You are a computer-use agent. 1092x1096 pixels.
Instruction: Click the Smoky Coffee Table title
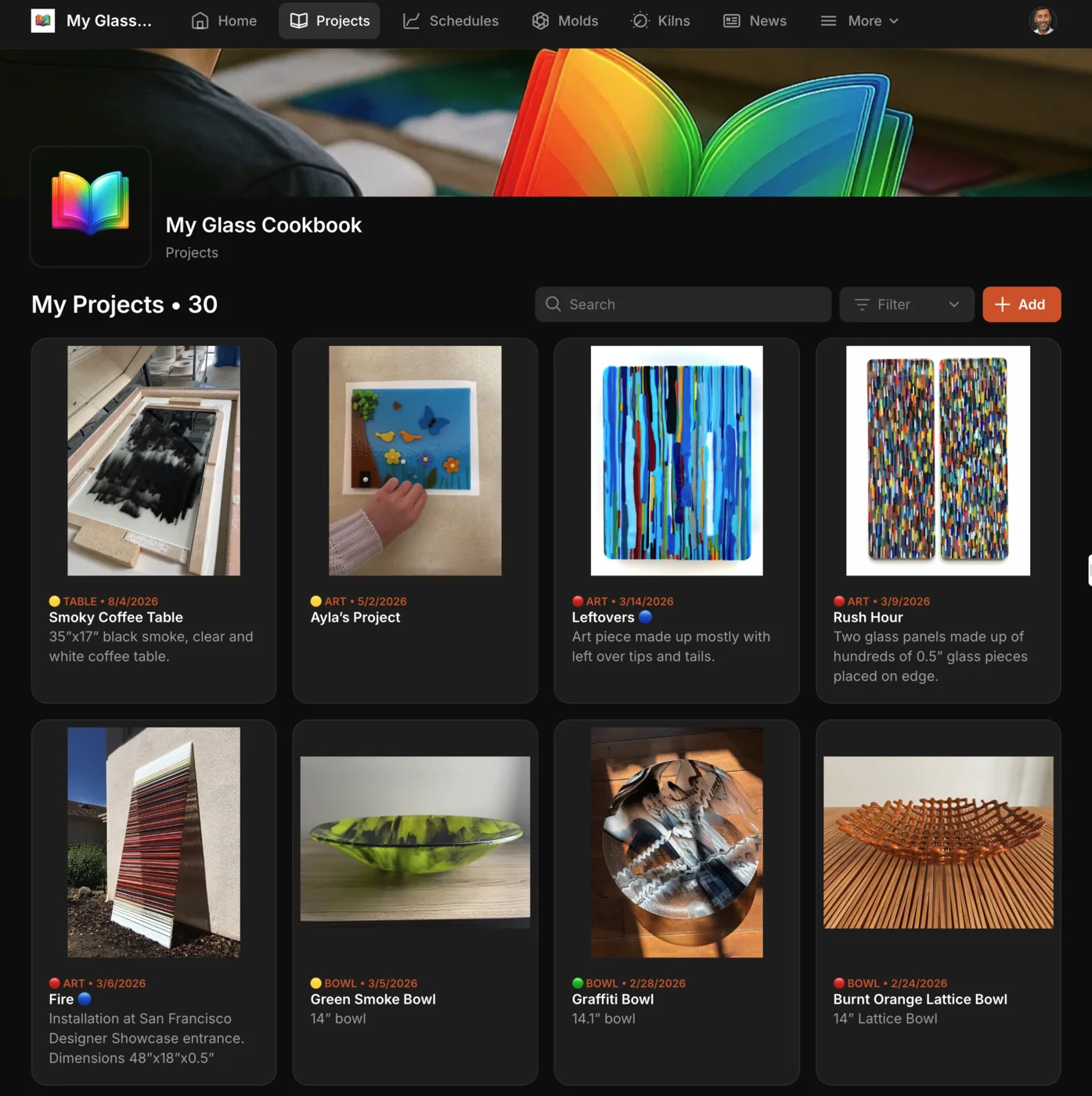point(116,617)
